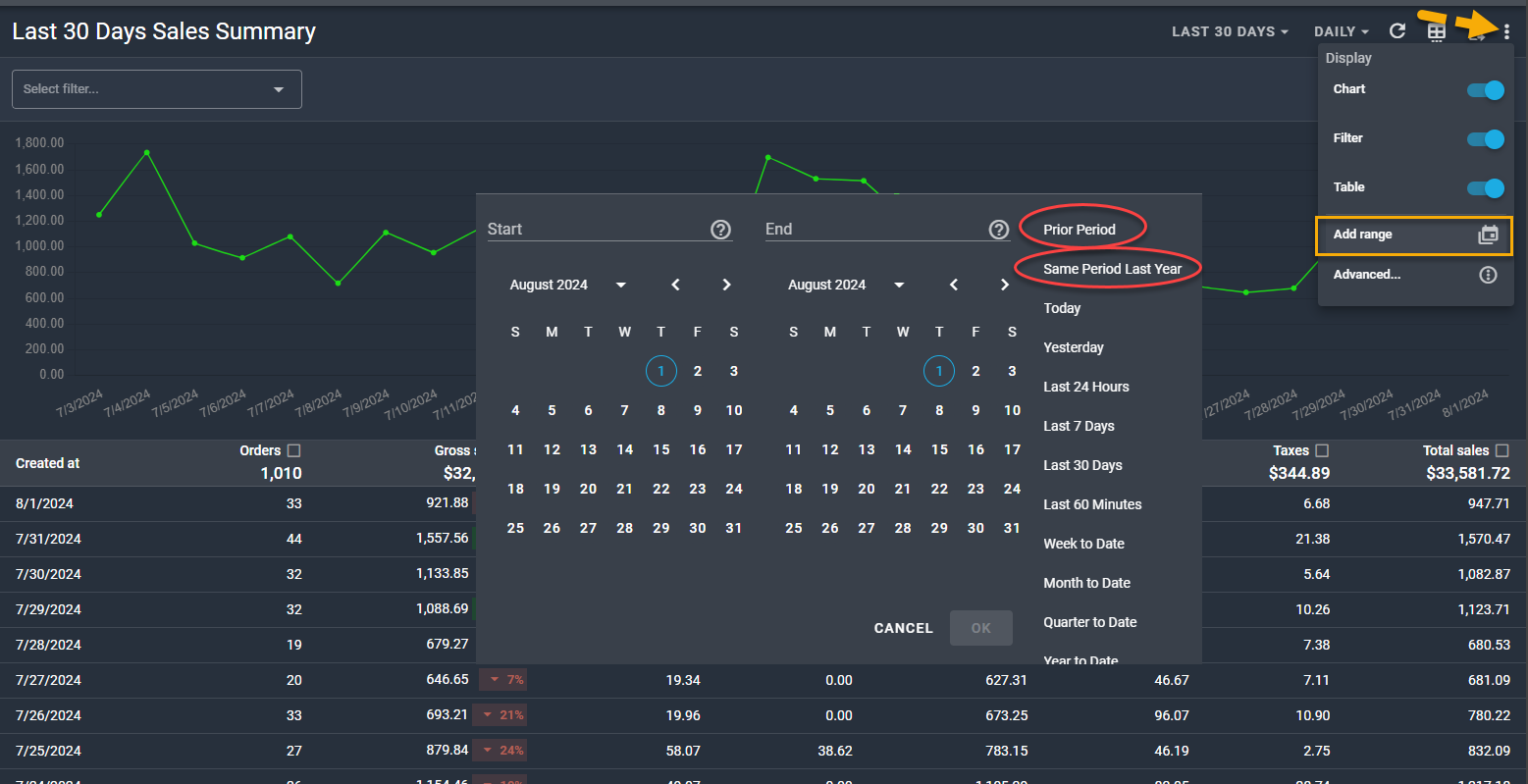Choose Prior Period preset
The width and height of the screenshot is (1528, 784).
pyautogui.click(x=1080, y=230)
